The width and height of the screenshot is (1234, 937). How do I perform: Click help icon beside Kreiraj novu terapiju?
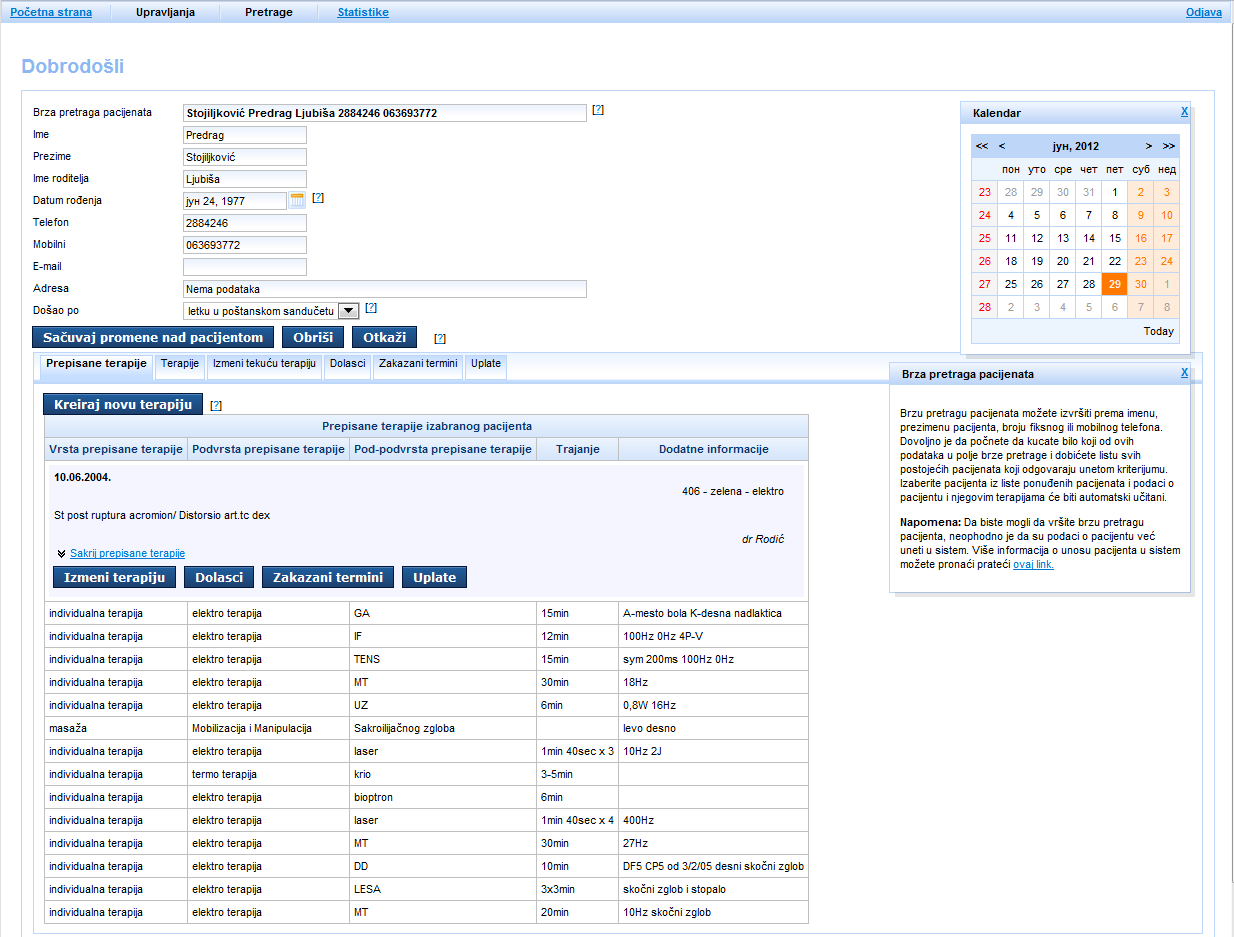tap(216, 405)
